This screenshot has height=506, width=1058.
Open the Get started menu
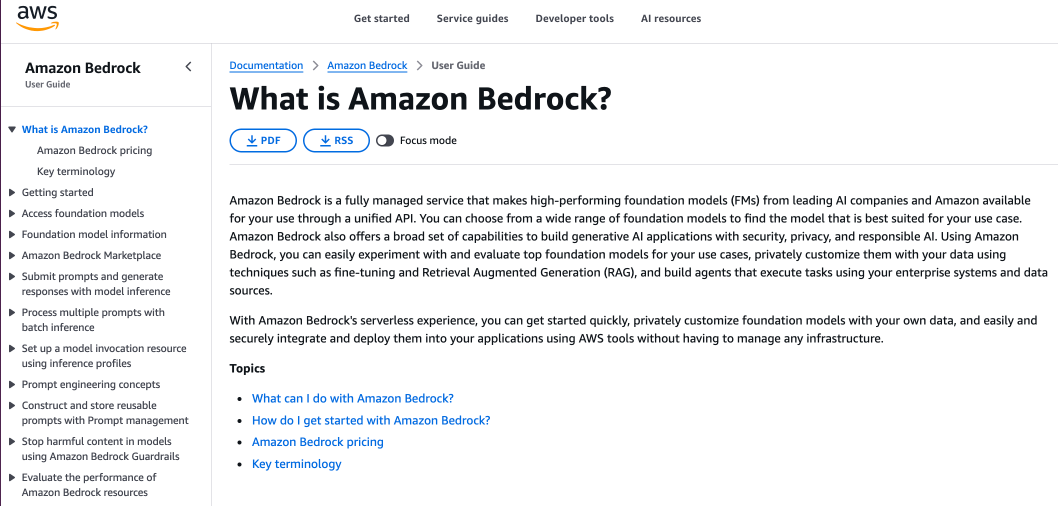click(x=382, y=19)
